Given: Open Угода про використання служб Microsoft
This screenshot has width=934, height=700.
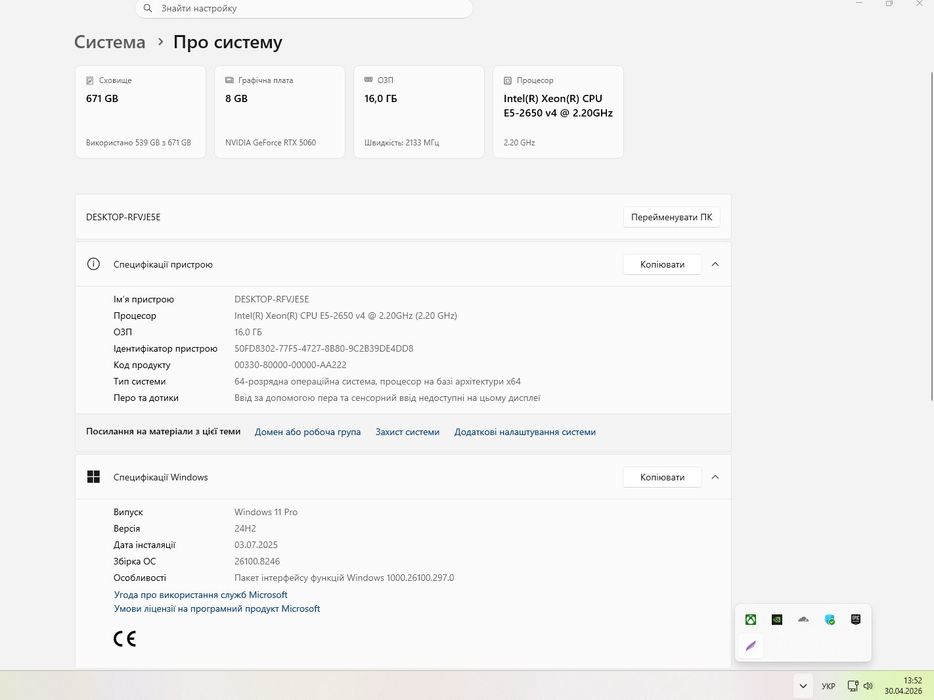Looking at the screenshot, I should coord(201,595).
